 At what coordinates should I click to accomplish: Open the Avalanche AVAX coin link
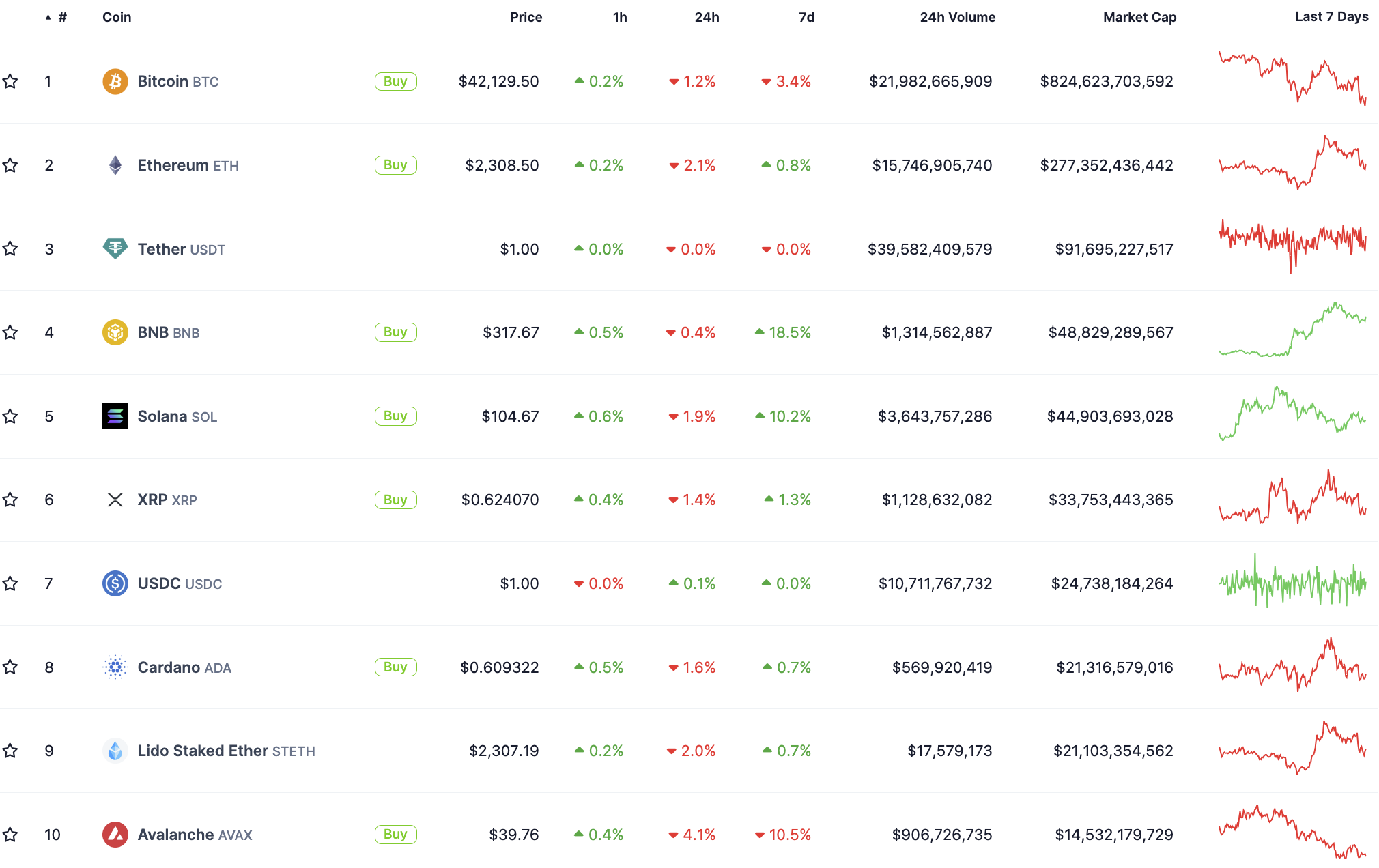[x=195, y=835]
